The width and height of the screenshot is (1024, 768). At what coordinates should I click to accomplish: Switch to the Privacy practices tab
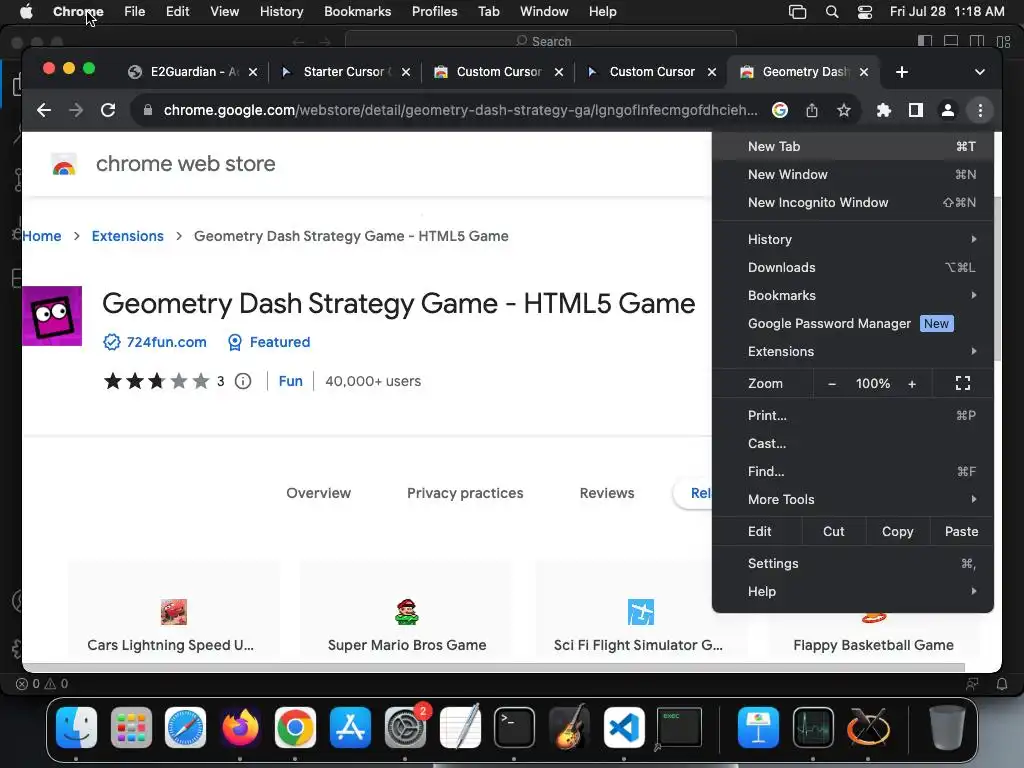click(465, 494)
